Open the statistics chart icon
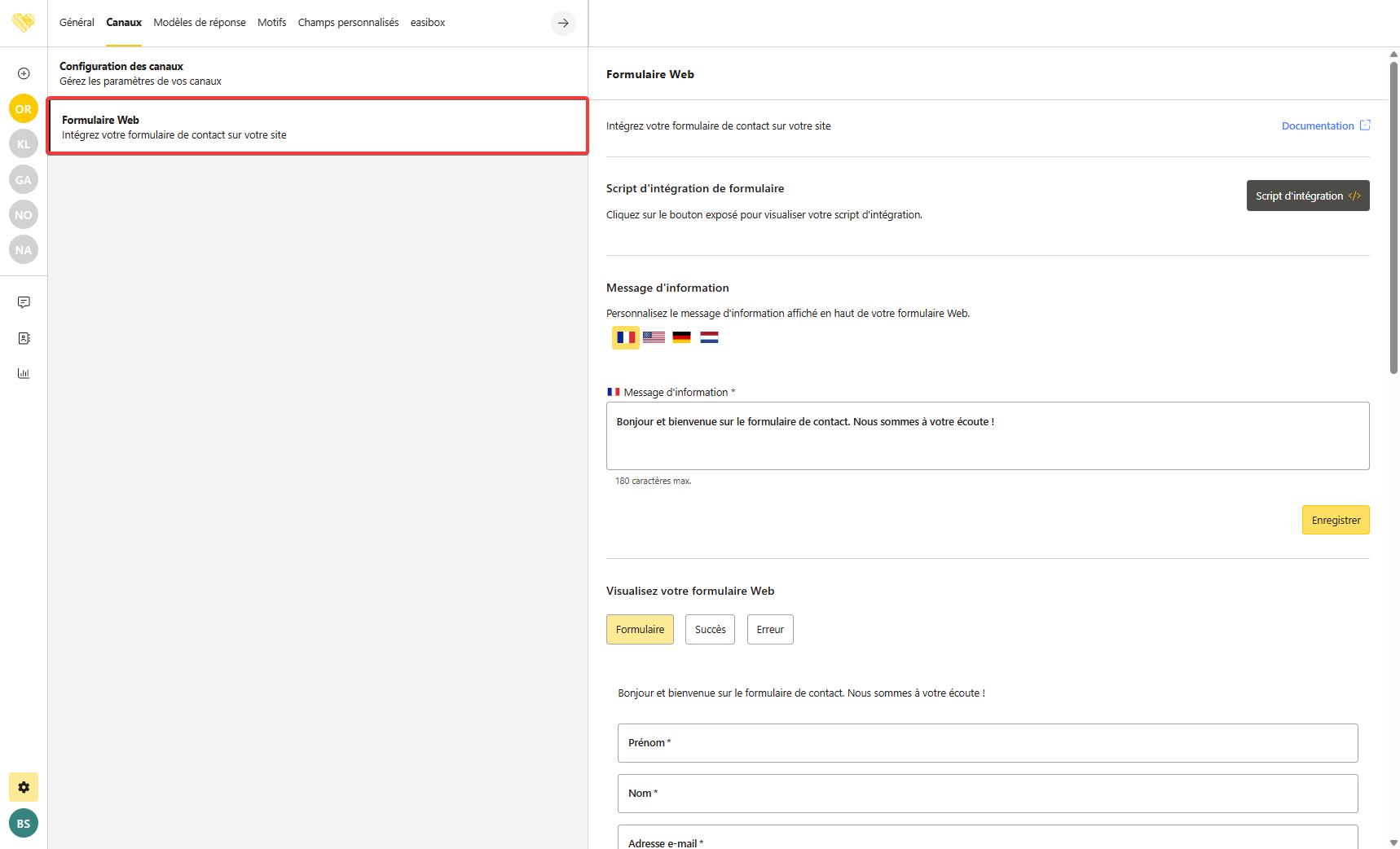Image resolution: width=1400 pixels, height=849 pixels. pos(24,373)
